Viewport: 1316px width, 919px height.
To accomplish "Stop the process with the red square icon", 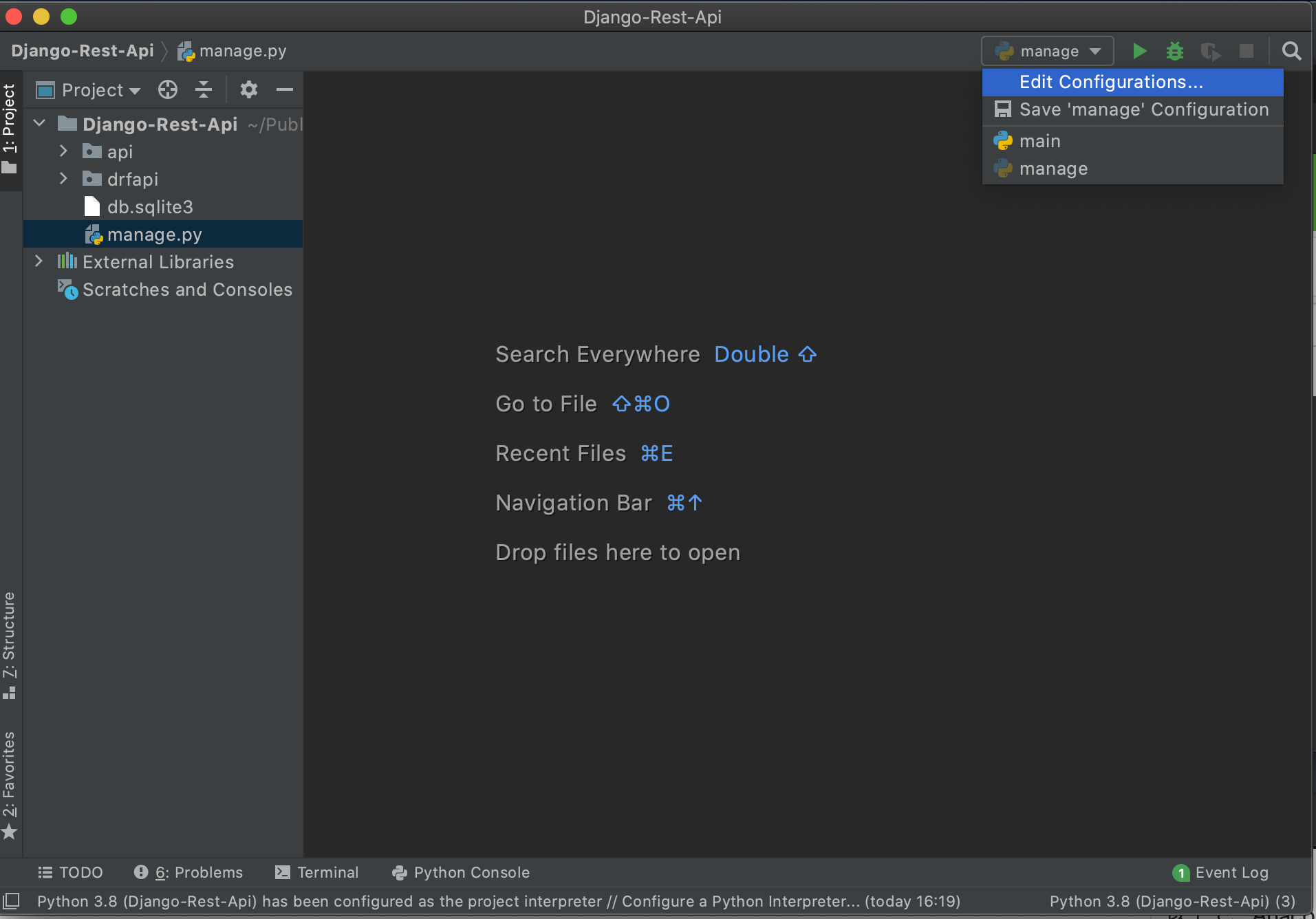I will point(1247,51).
